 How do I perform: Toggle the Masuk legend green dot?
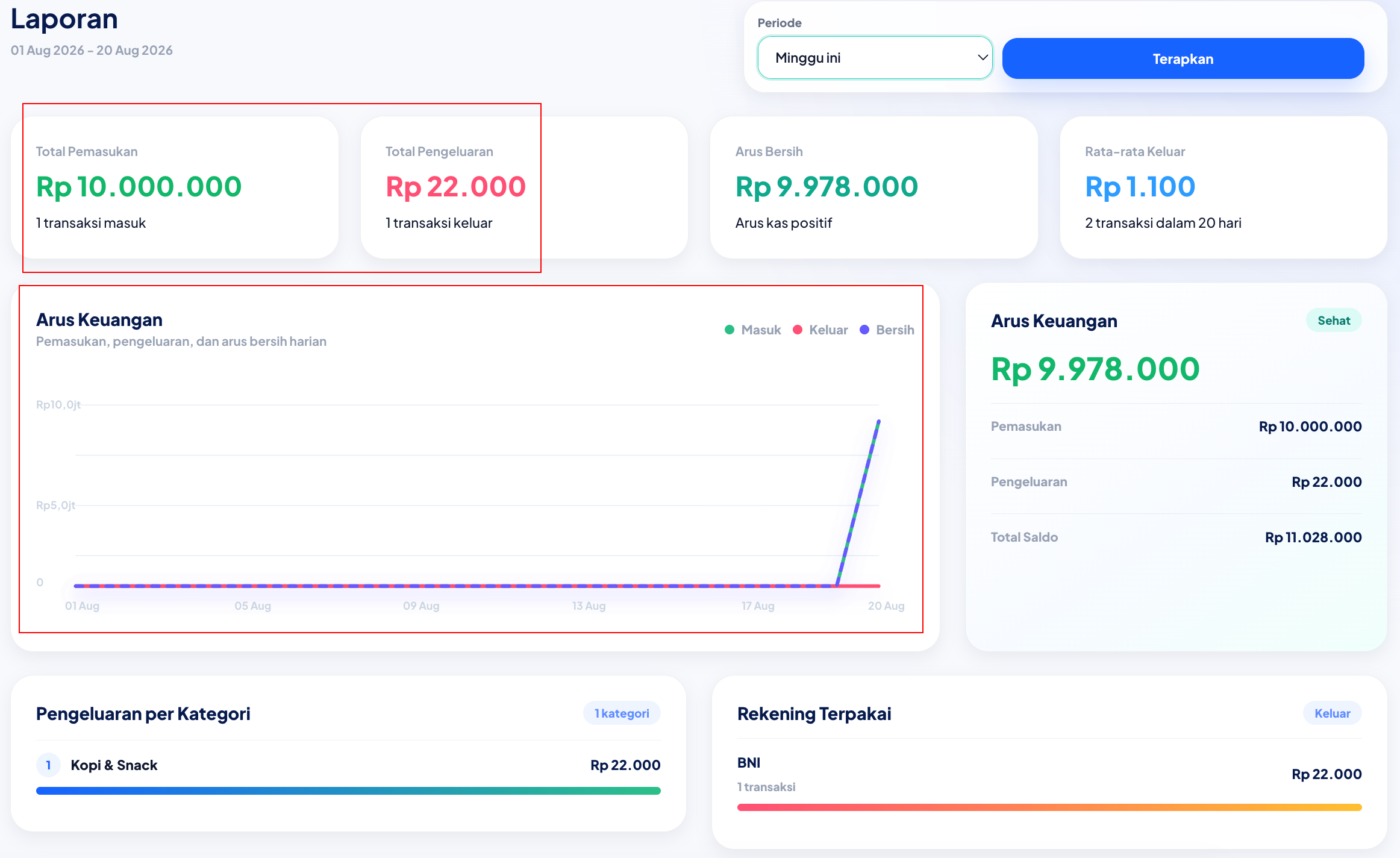pyautogui.click(x=730, y=330)
